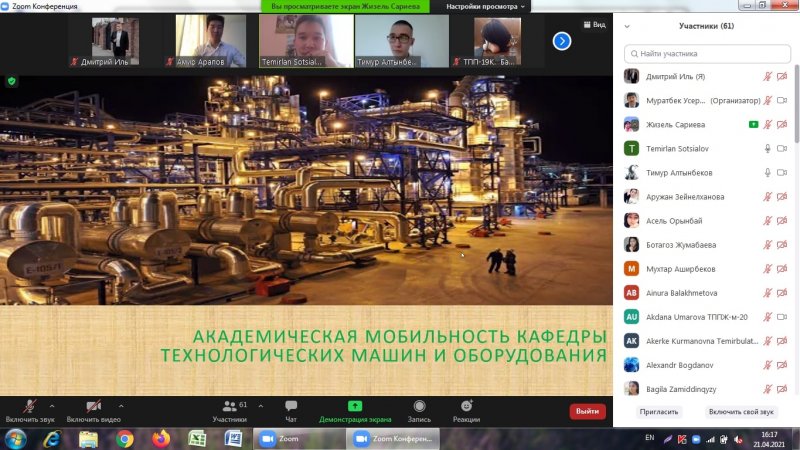Select participant Тимур Алтынбеков
800x450 pixels.
(x=706, y=172)
